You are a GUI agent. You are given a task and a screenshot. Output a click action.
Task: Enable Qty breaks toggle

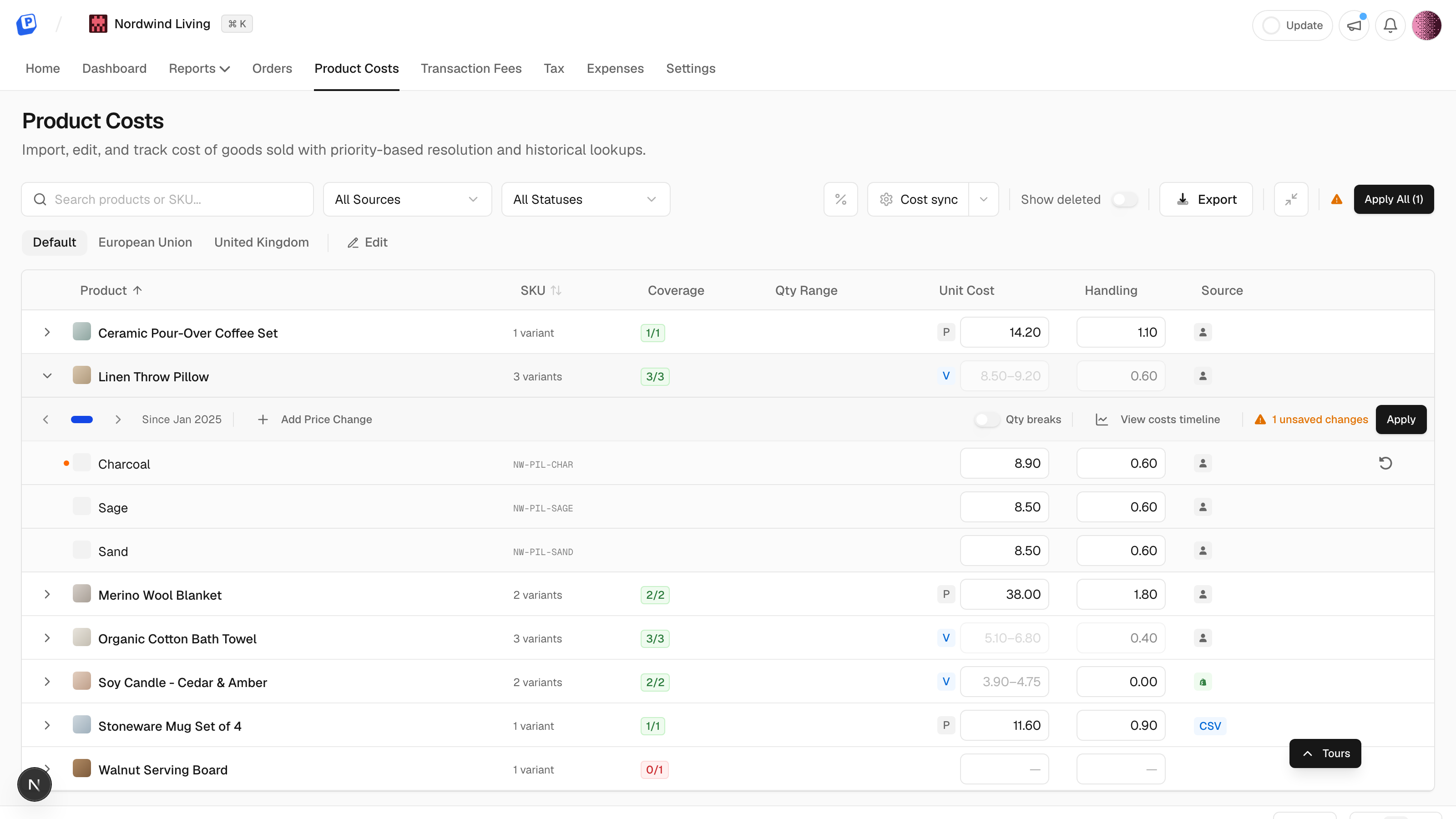coord(986,420)
